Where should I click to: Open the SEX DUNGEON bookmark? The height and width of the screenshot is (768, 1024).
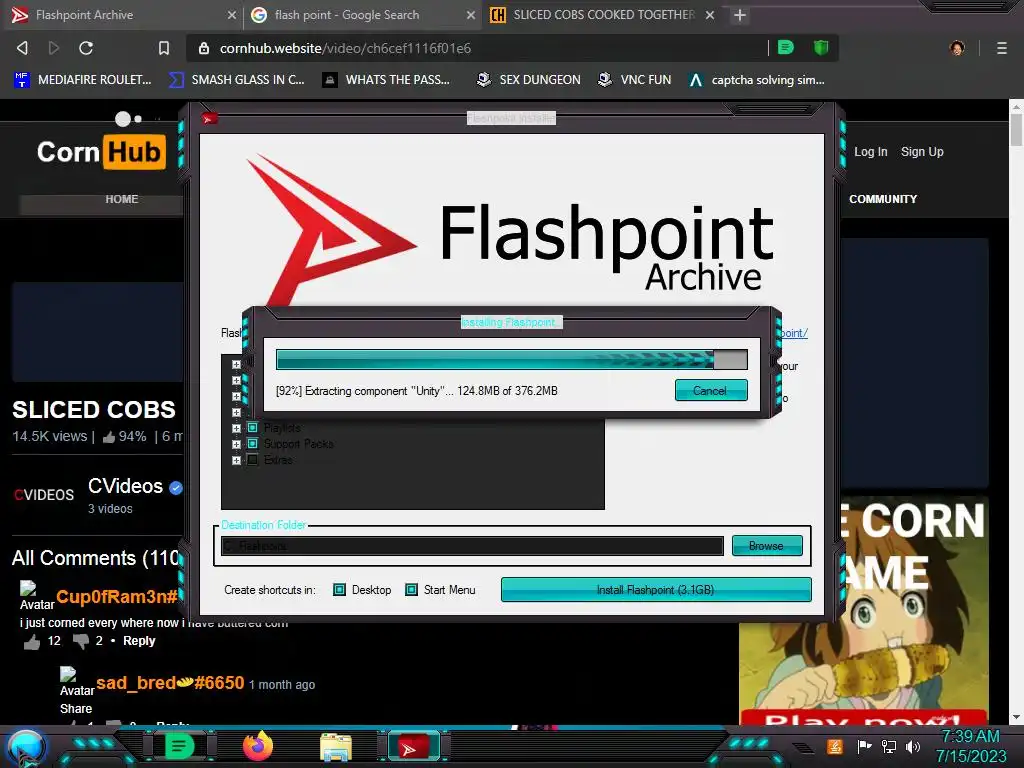click(x=528, y=80)
